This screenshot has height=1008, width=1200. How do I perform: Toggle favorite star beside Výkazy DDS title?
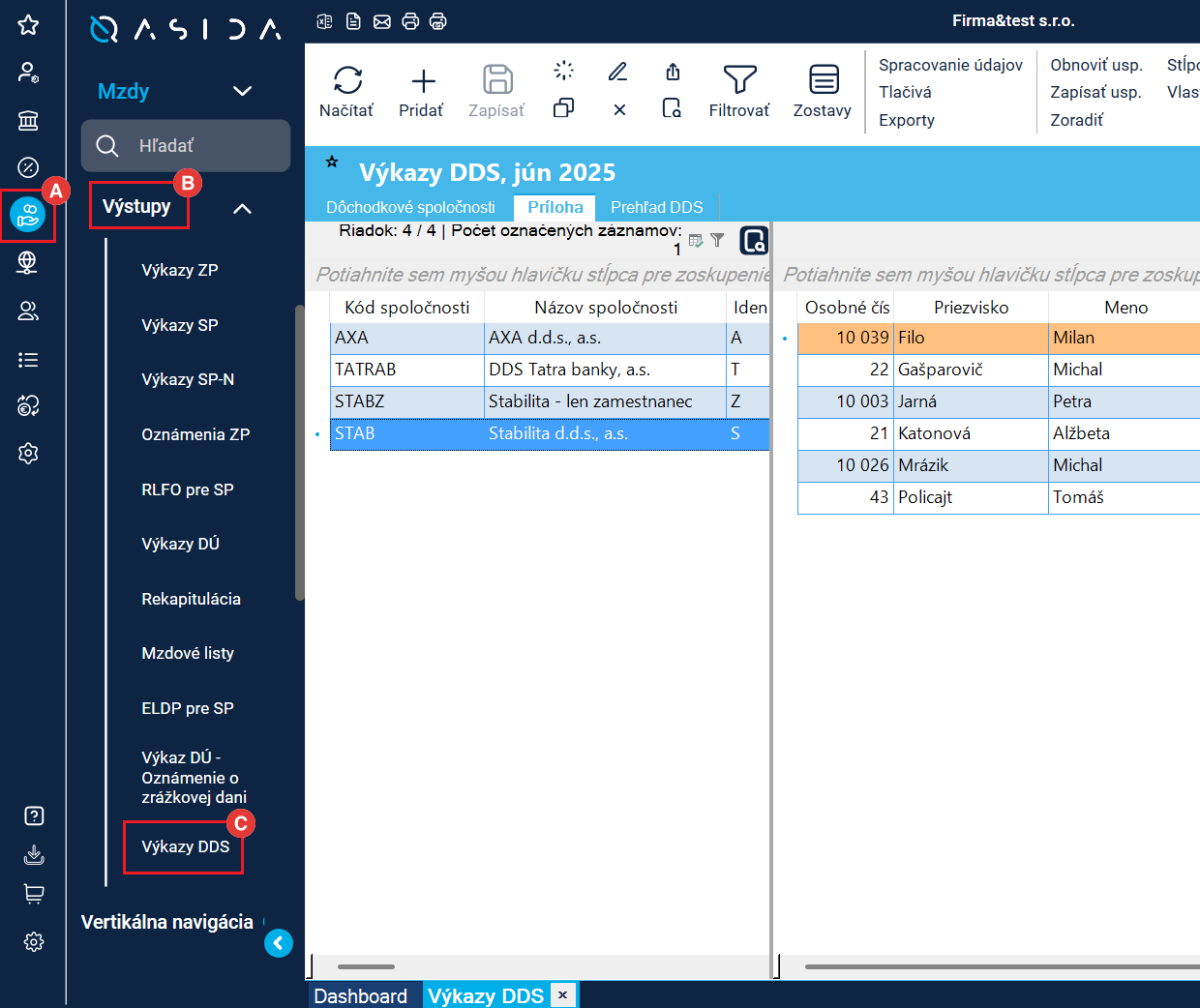click(332, 163)
